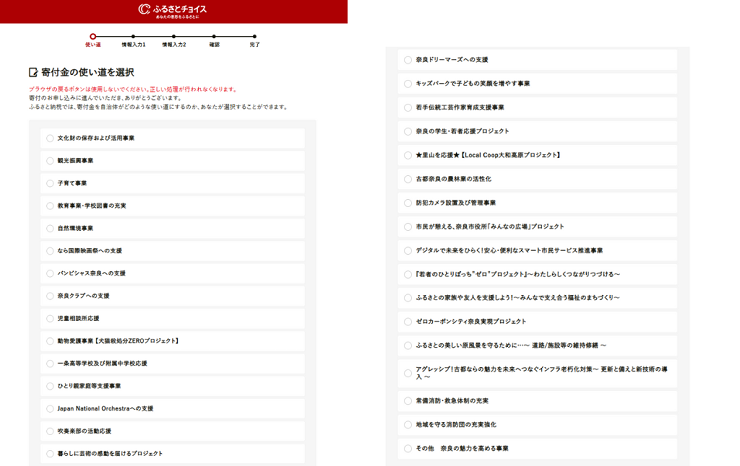Screen dimensions: 740x466
Task: Pick 奈良市役所「みんなの広場」プロジェクト option
Action: tap(408, 227)
